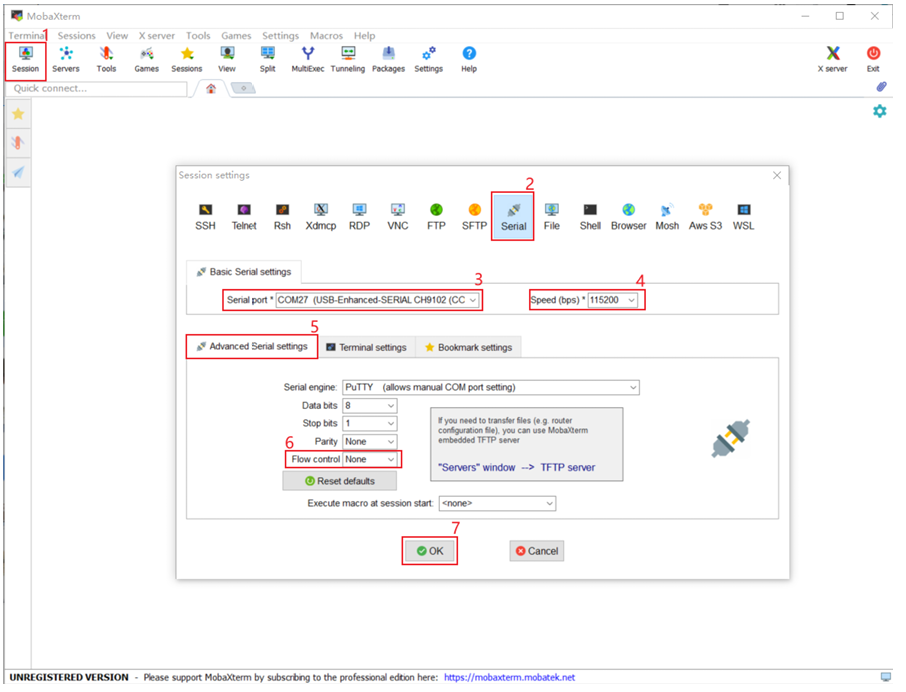Open the Games toolbar icon
Viewport: 906px width, 692px height.
[147, 60]
